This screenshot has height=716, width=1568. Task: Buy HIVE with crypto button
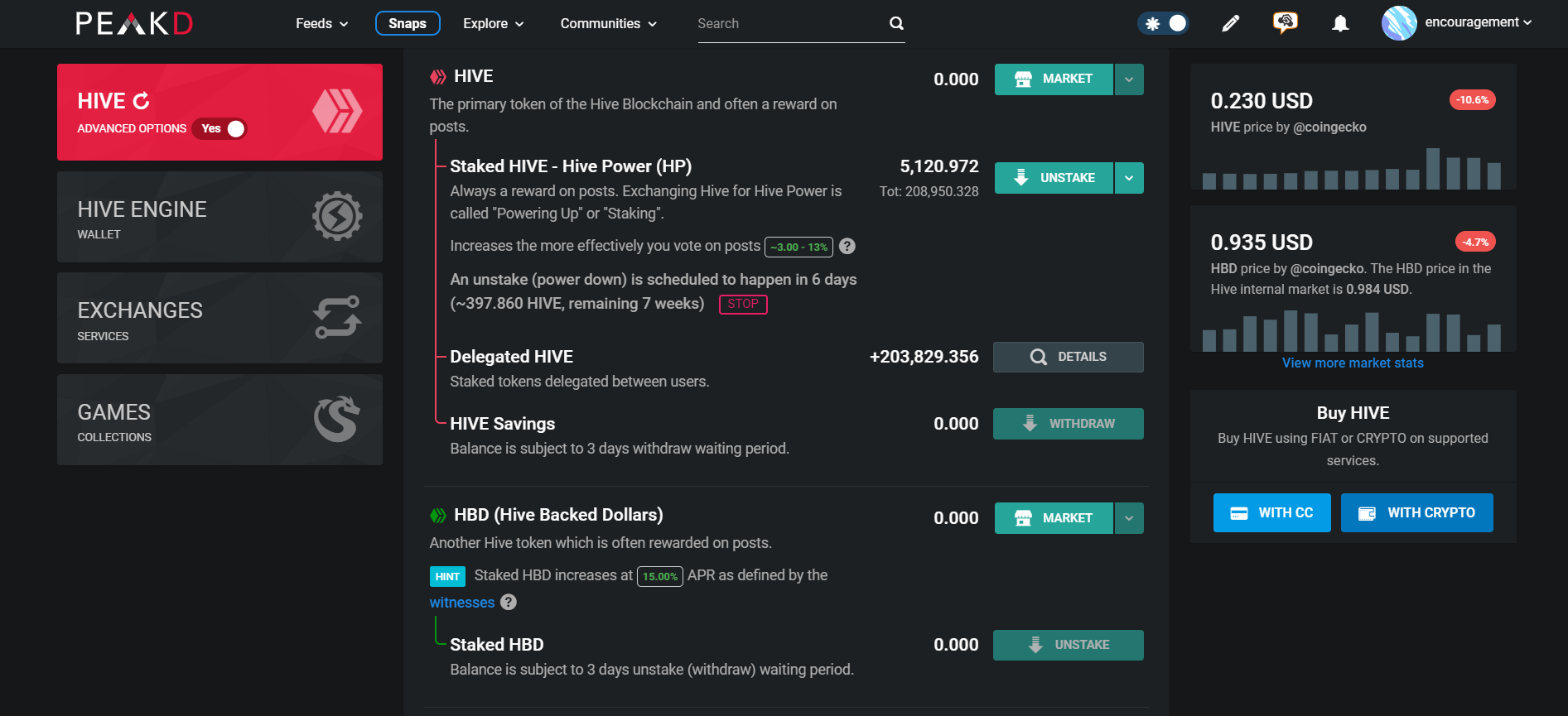pos(1417,513)
